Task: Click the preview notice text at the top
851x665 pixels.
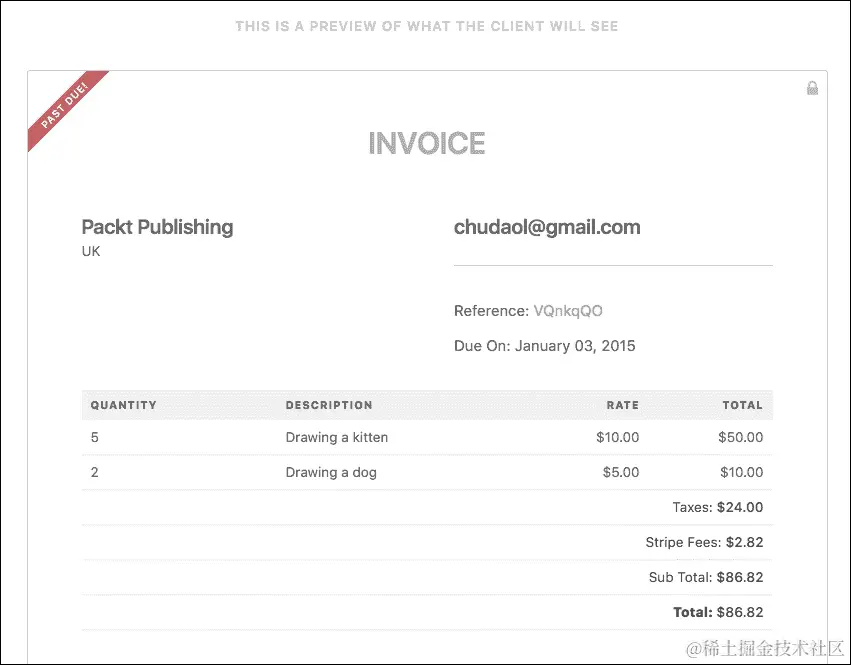Action: pyautogui.click(x=427, y=26)
